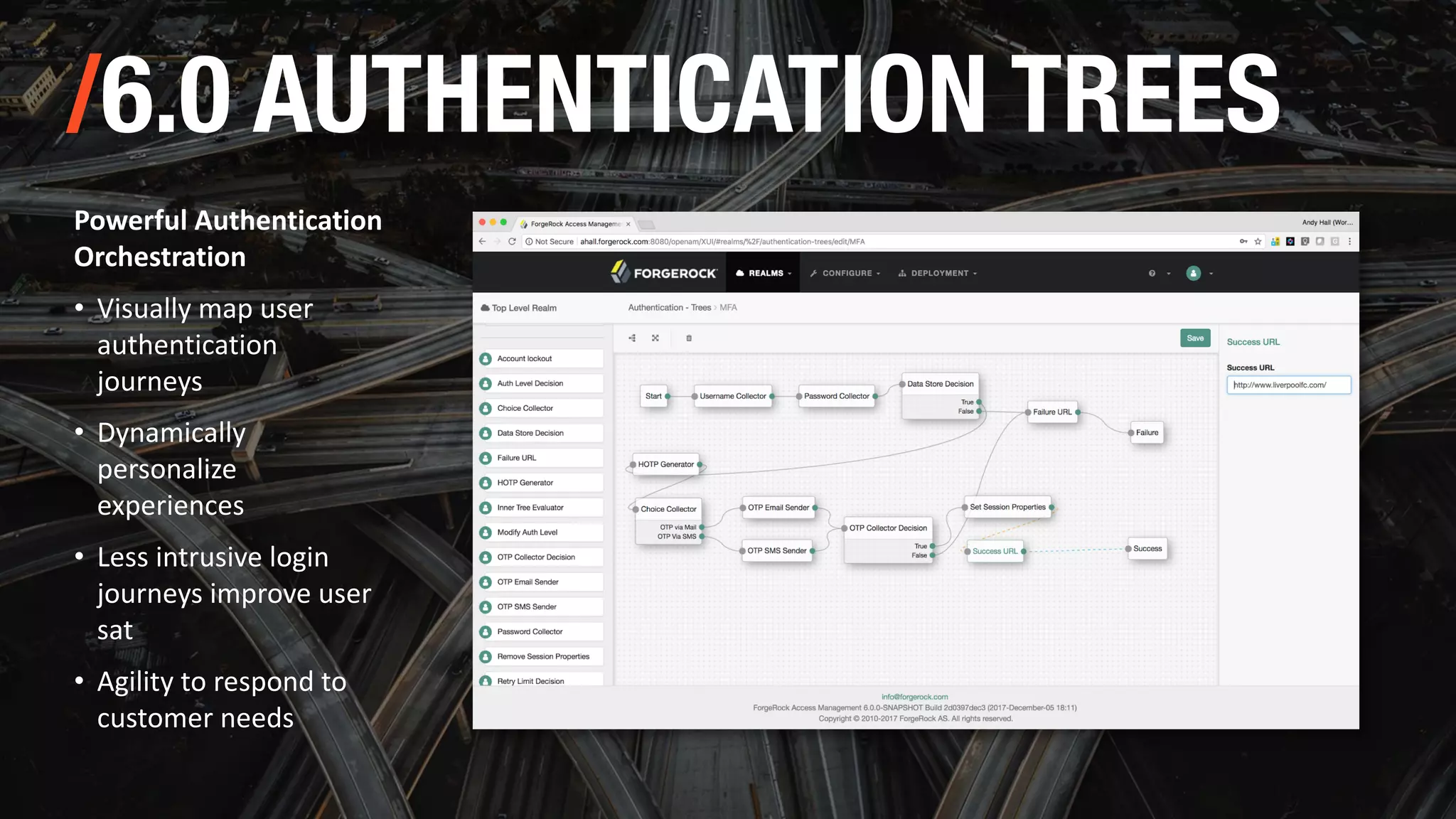Select the Password Collector node on canvas

837,397
